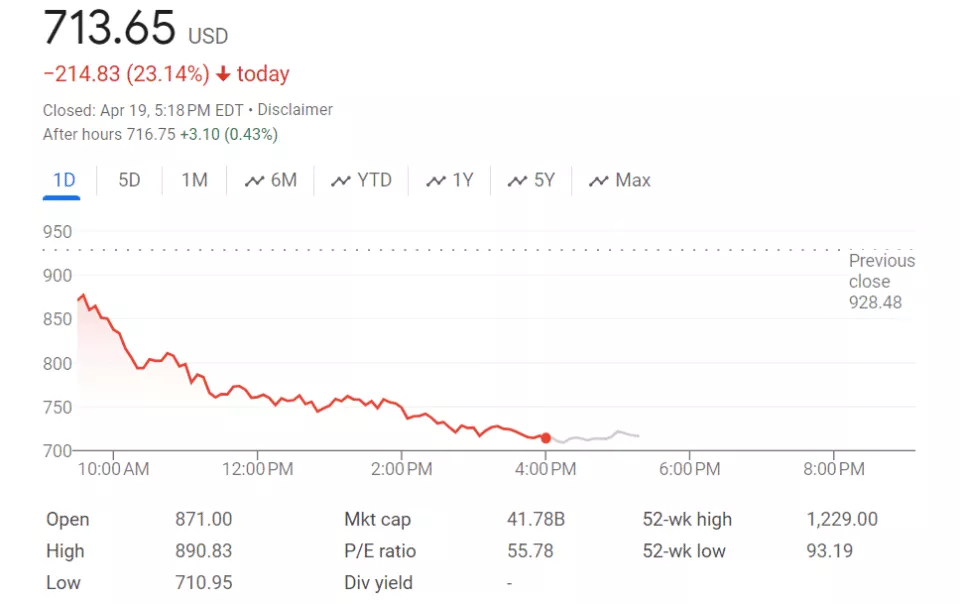The image size is (960, 604).
Task: Click the Mkt cap value 41.78B
Action: (x=536, y=519)
